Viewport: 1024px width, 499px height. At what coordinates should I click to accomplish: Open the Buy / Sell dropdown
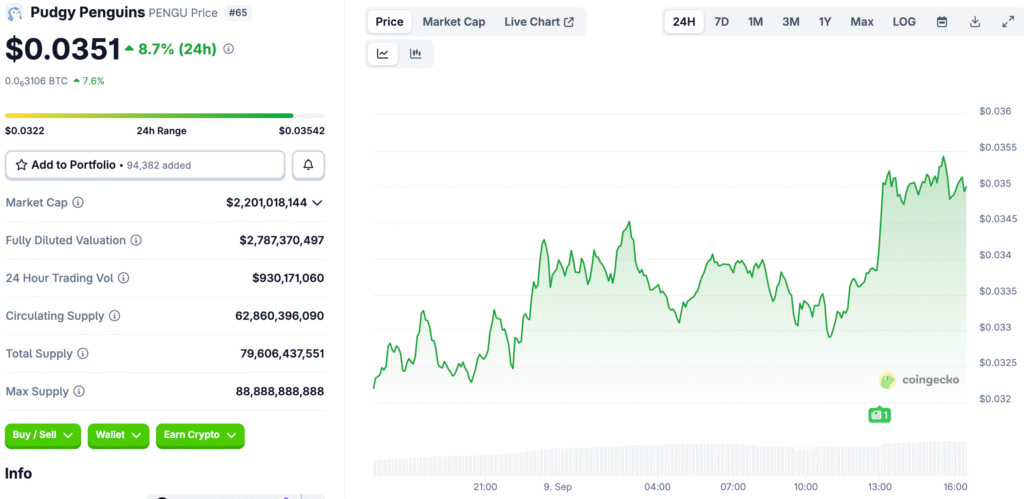[43, 436]
